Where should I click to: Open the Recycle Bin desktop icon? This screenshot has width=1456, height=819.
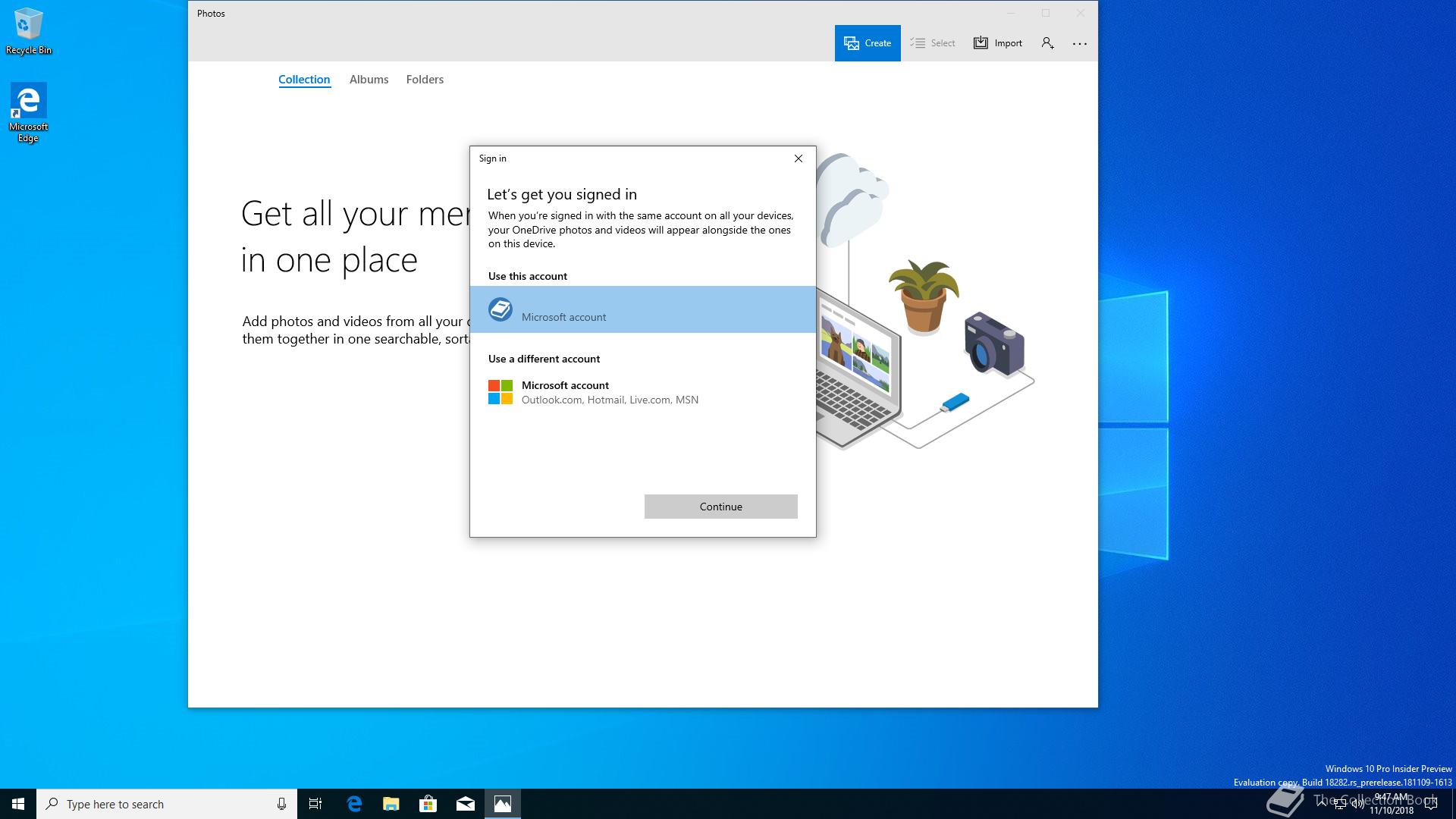tap(29, 31)
